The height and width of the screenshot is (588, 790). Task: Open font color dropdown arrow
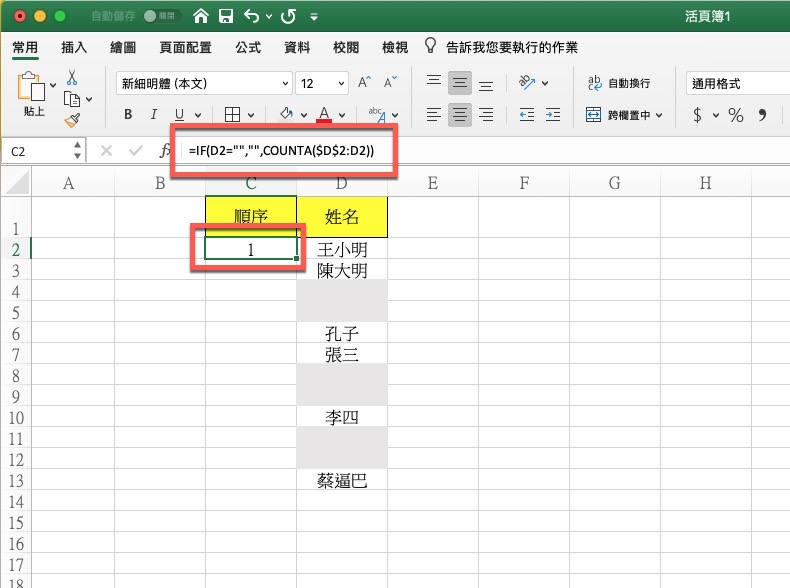(342, 115)
